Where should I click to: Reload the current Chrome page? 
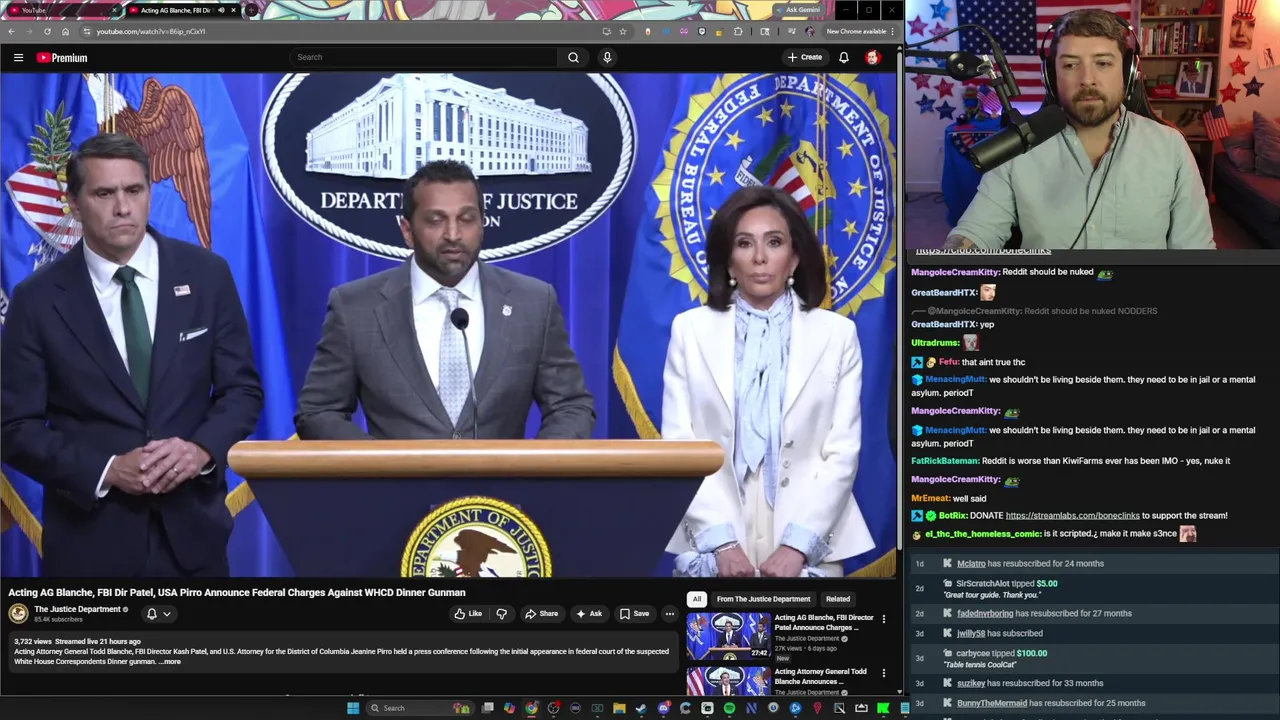point(47,32)
